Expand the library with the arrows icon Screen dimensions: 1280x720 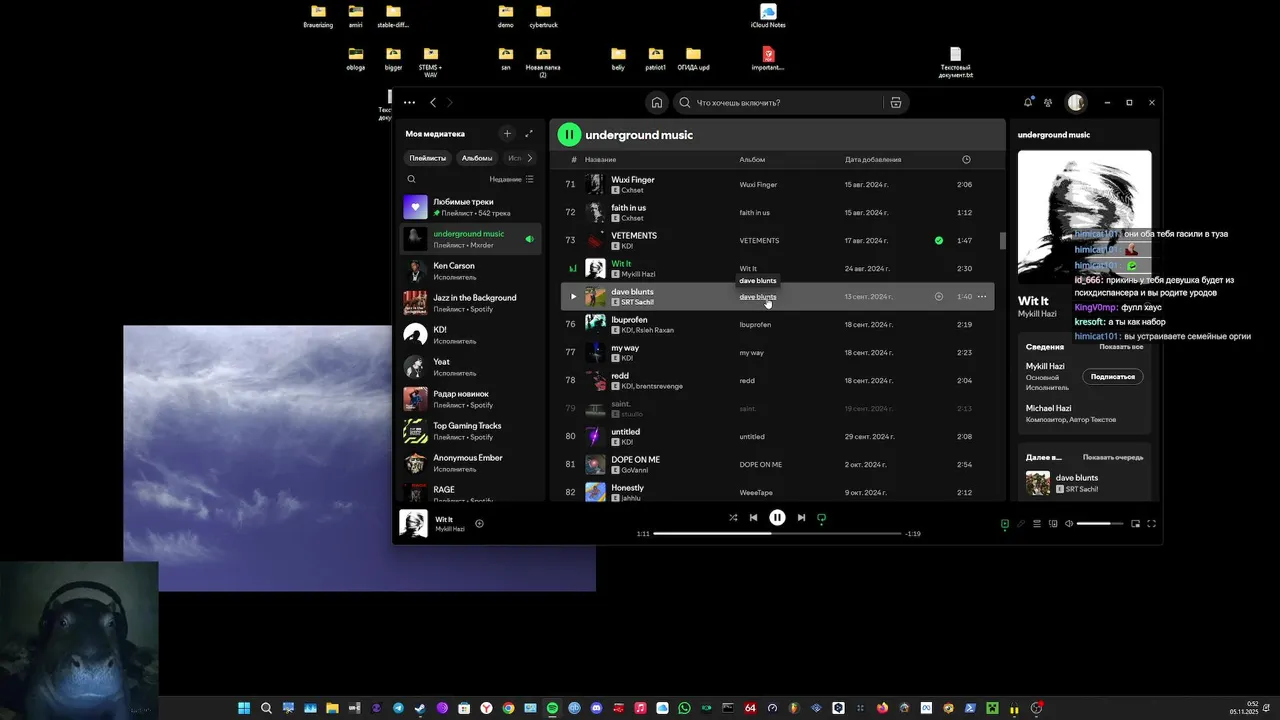(x=529, y=133)
